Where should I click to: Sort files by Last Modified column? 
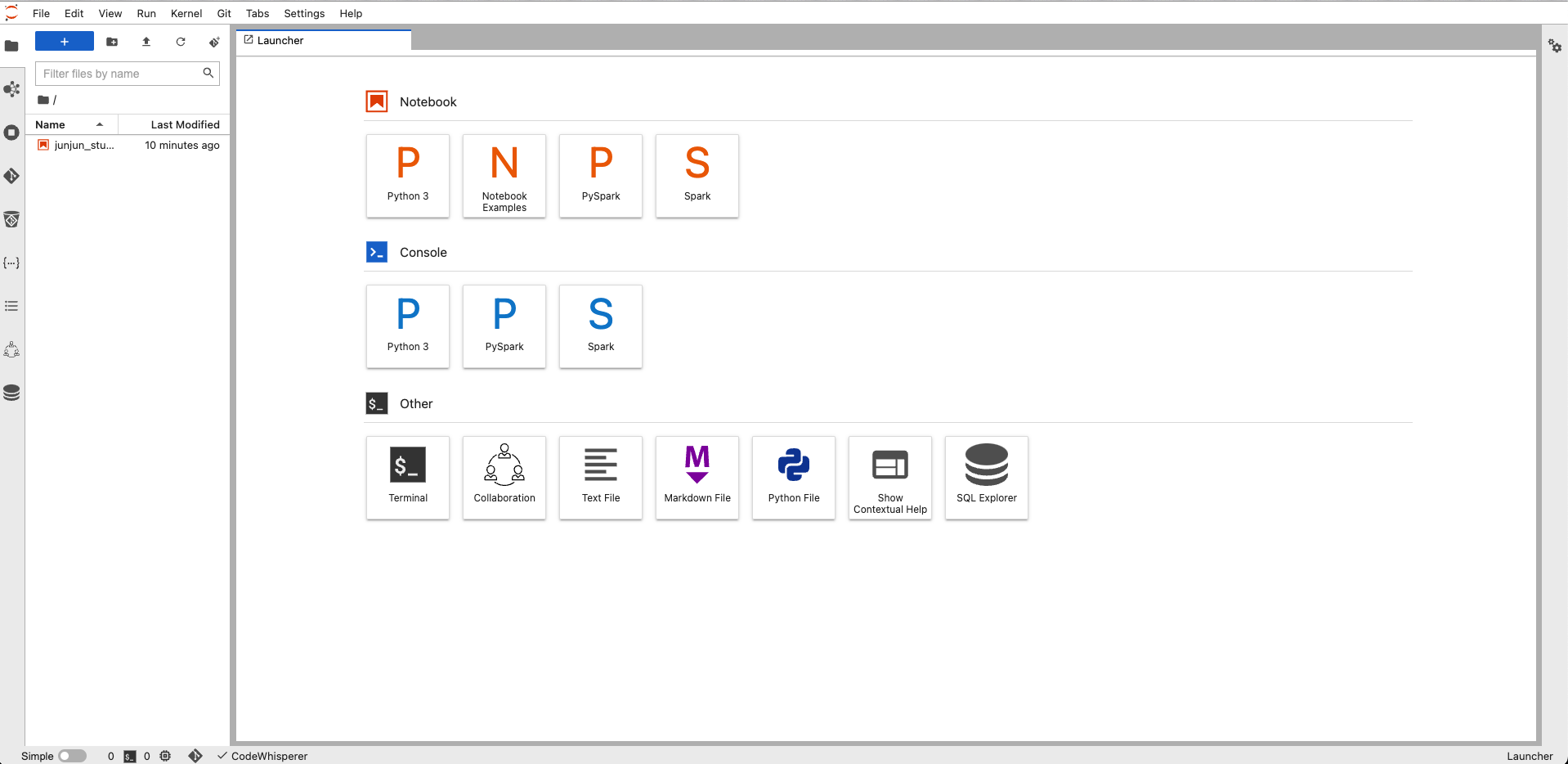174,124
